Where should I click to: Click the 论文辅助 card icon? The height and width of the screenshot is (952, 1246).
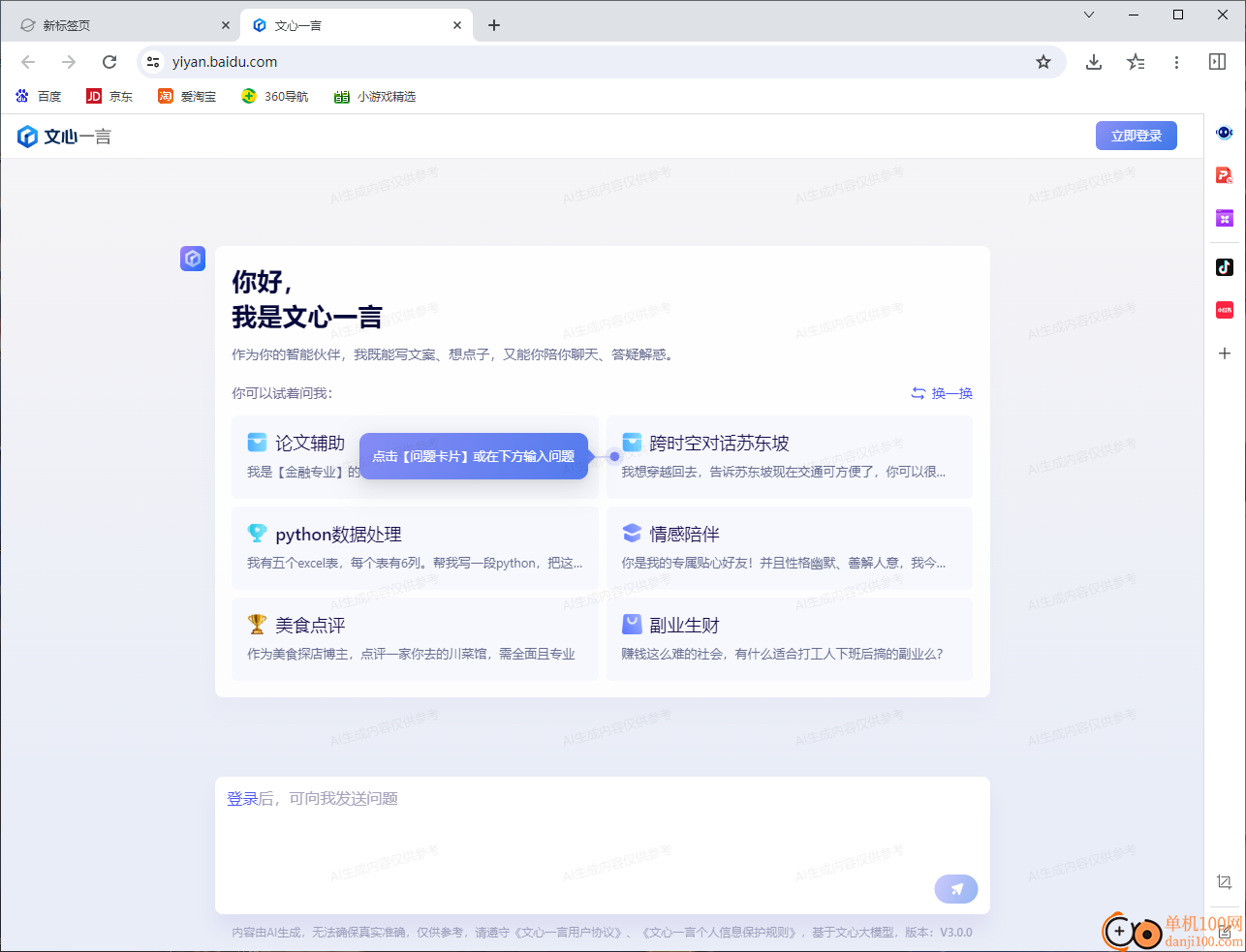257,443
